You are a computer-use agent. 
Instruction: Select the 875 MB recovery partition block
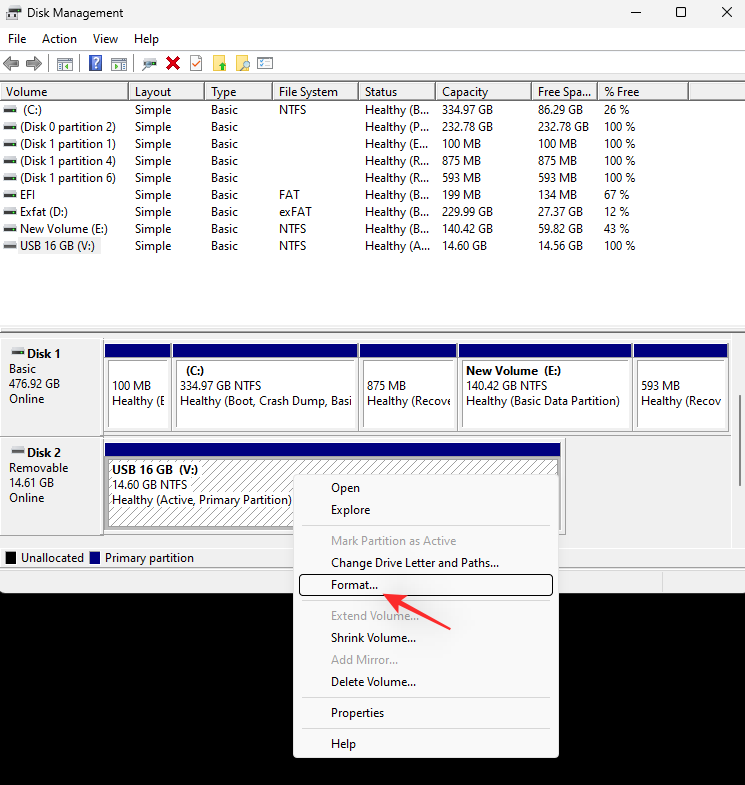[409, 387]
